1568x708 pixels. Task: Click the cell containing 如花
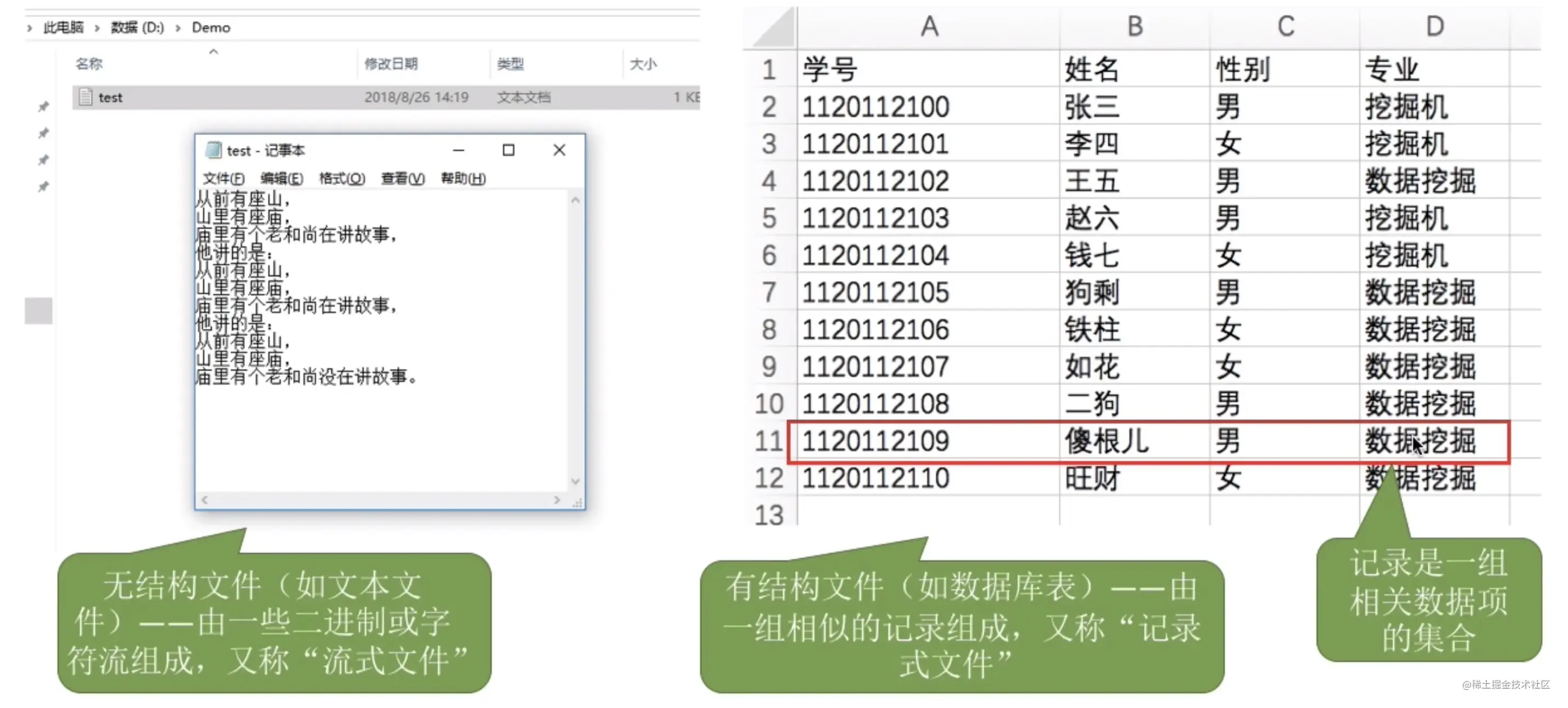pos(1135,367)
